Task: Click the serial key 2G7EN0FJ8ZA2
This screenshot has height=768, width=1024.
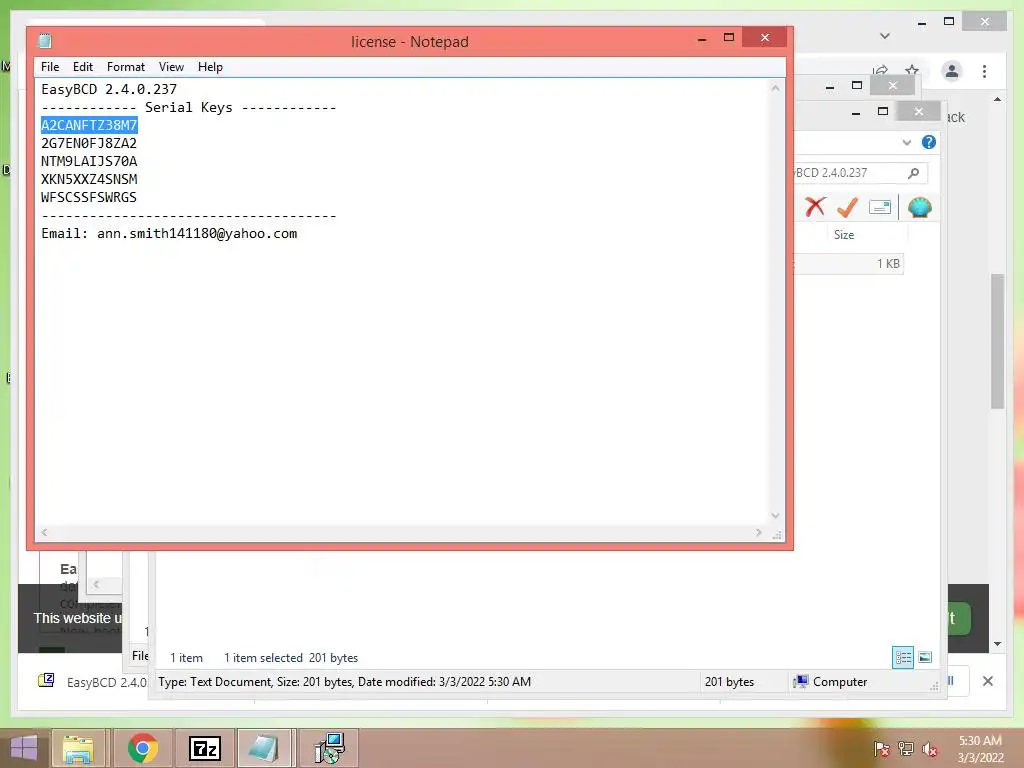Action: 89,143
